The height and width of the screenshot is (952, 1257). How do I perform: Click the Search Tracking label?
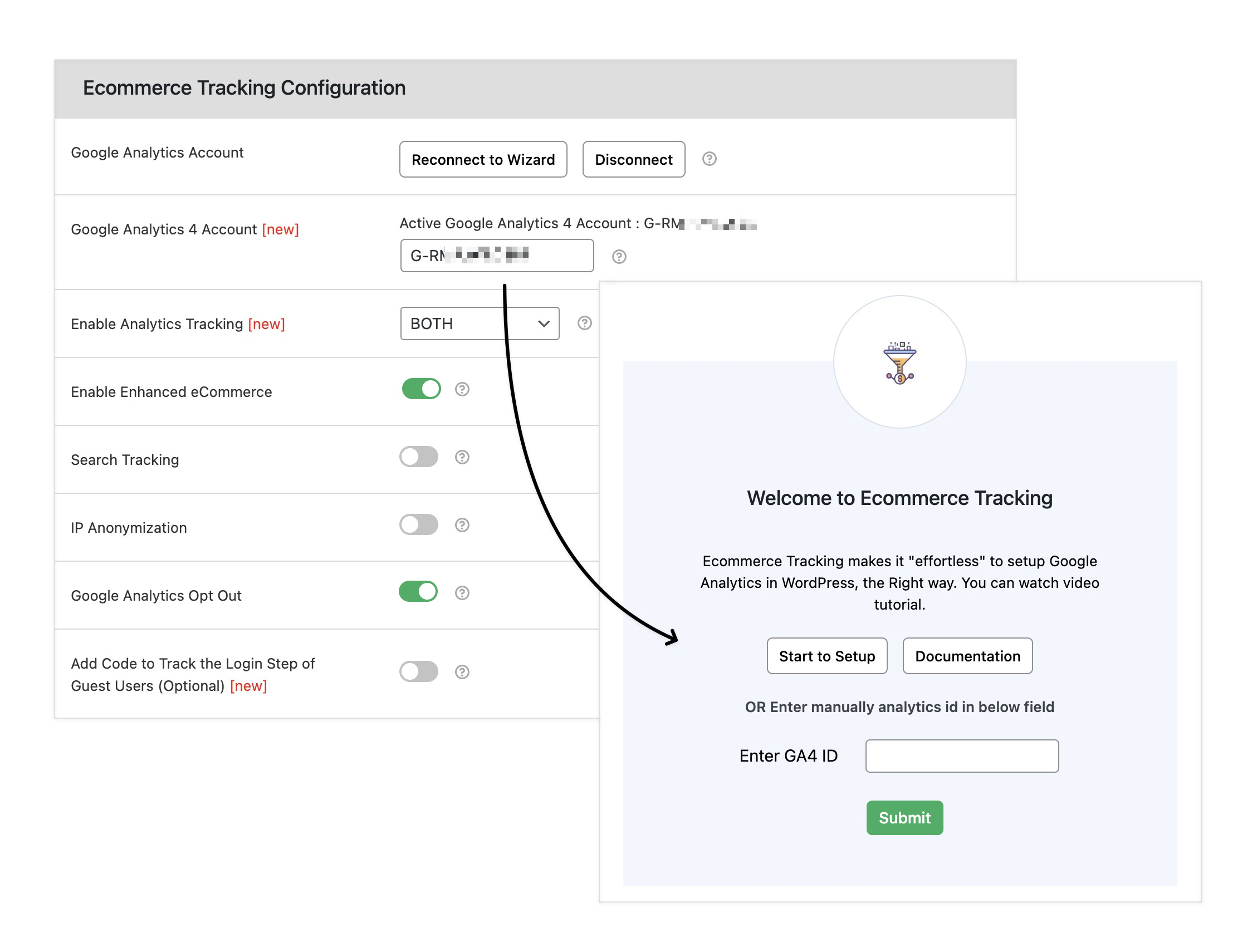pos(125,460)
